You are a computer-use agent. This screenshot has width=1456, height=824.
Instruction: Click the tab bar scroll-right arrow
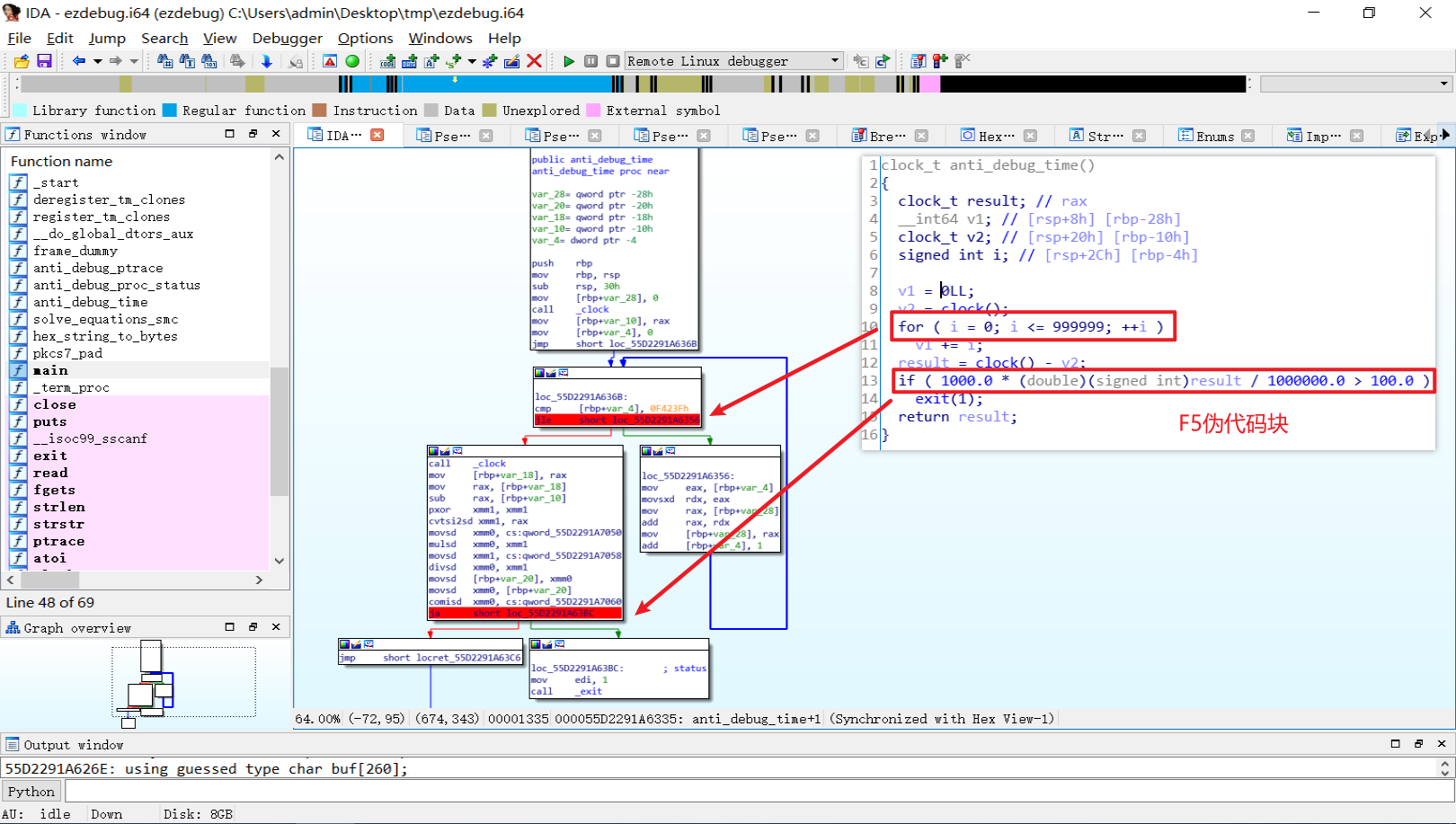[x=1446, y=135]
